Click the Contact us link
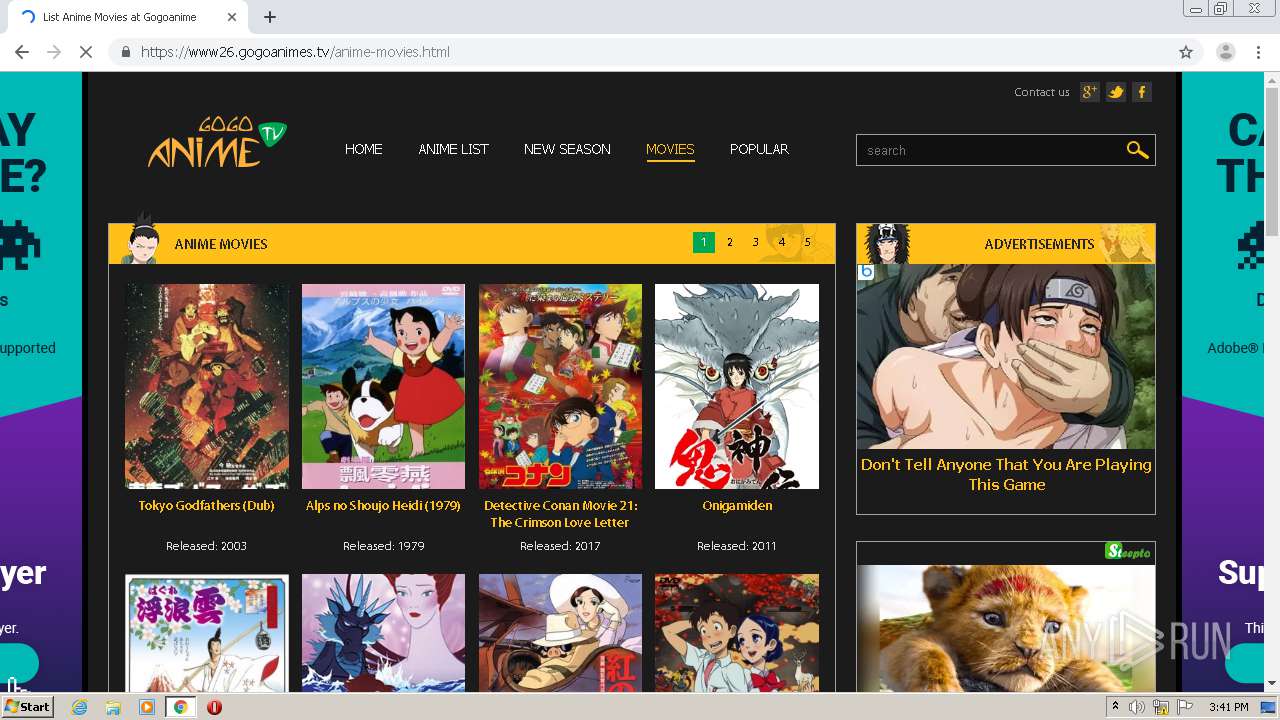The image size is (1280, 720). point(1042,92)
